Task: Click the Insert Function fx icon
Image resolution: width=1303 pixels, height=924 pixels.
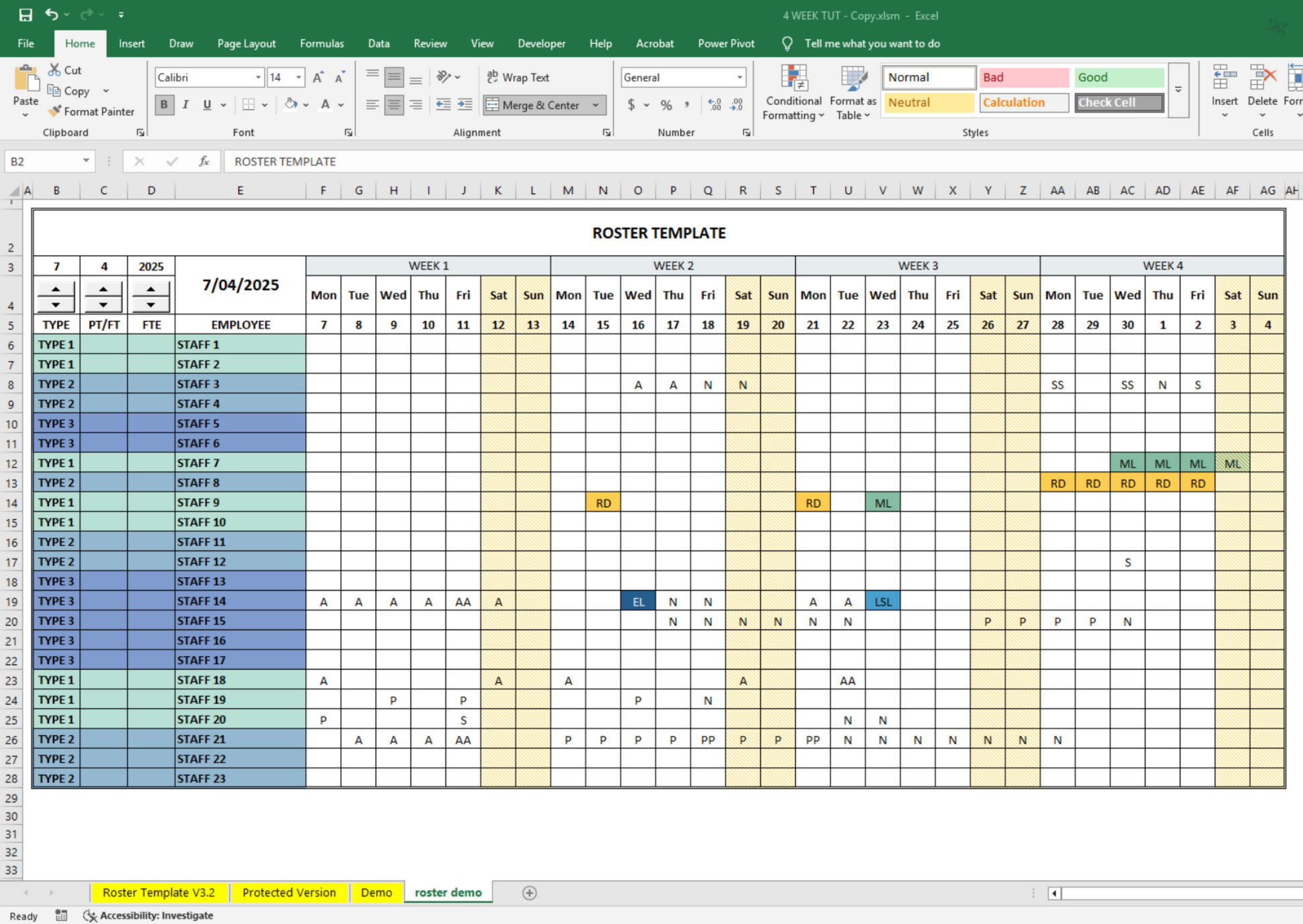Action: 204,161
